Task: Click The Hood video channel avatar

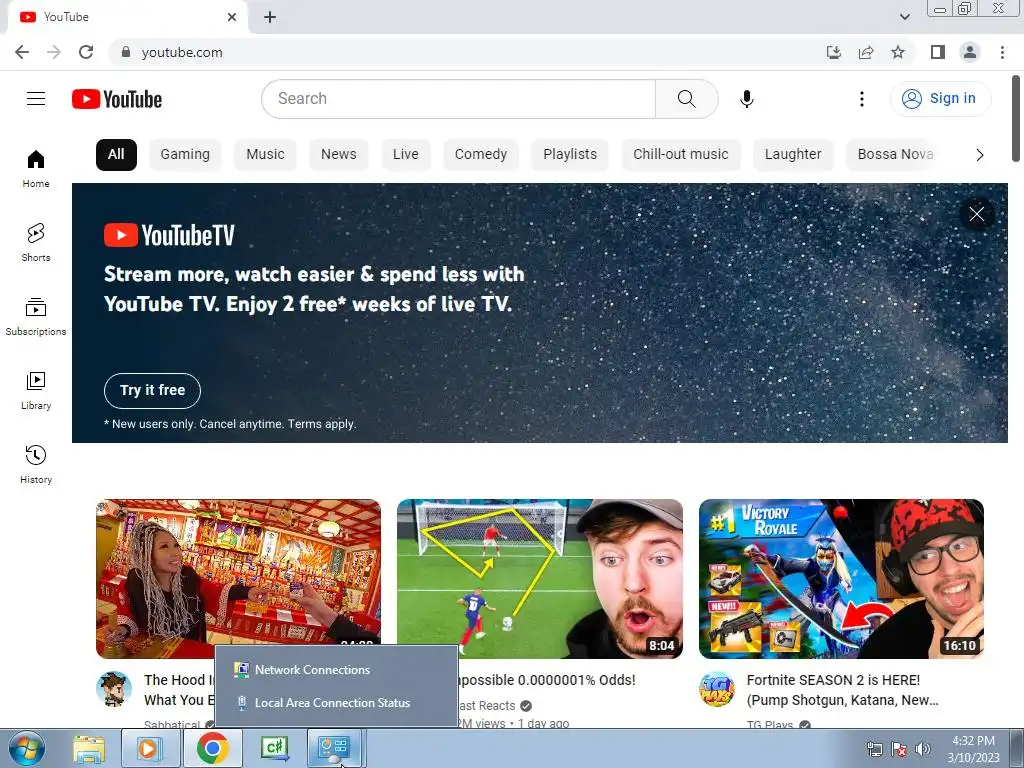Action: coord(114,689)
